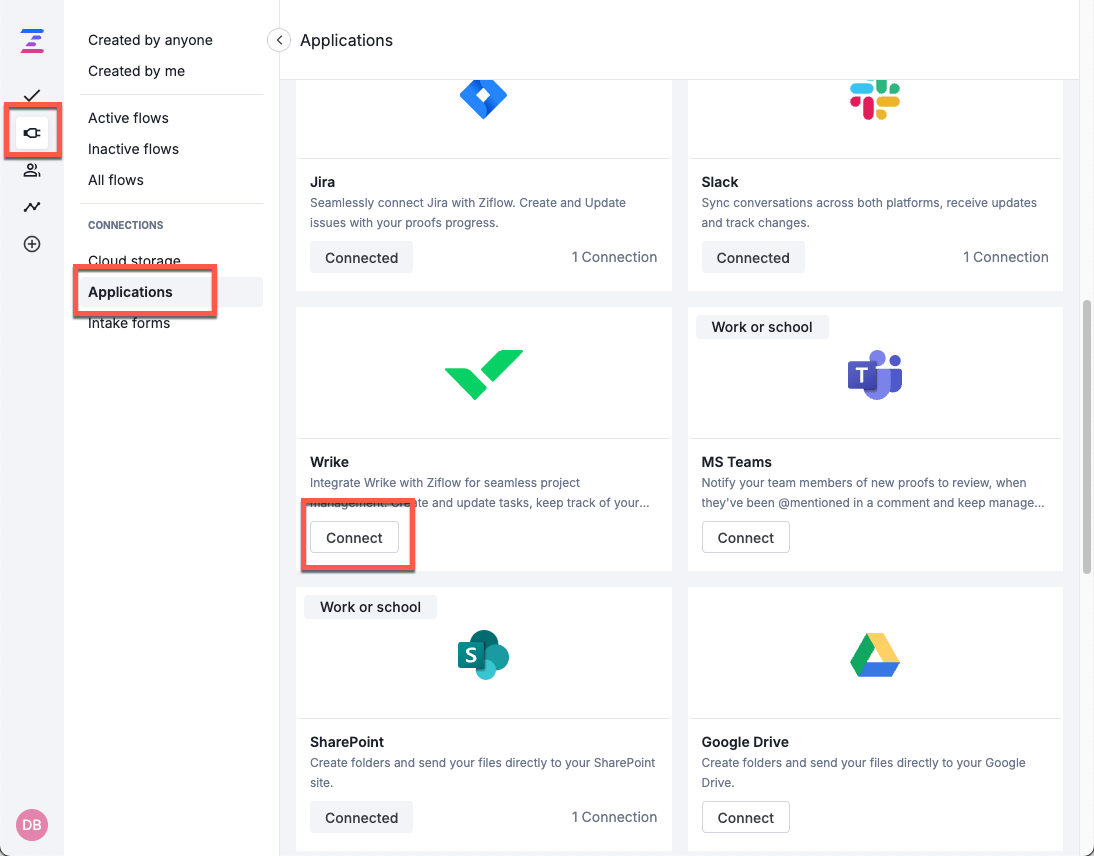This screenshot has width=1094, height=856.
Task: Select Created by me filter
Action: 136,71
